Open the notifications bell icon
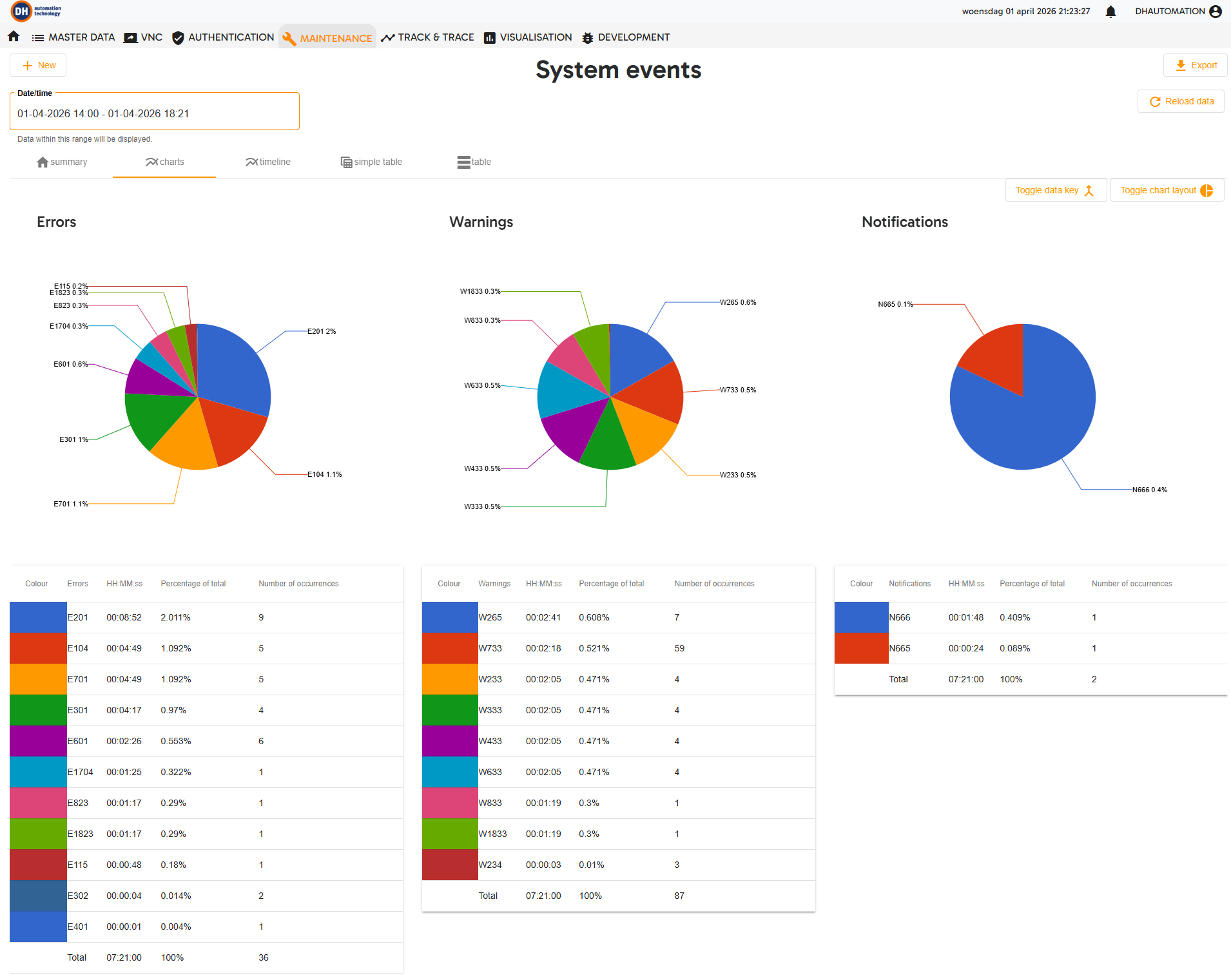Image resolution: width=1231 pixels, height=980 pixels. (x=1110, y=12)
